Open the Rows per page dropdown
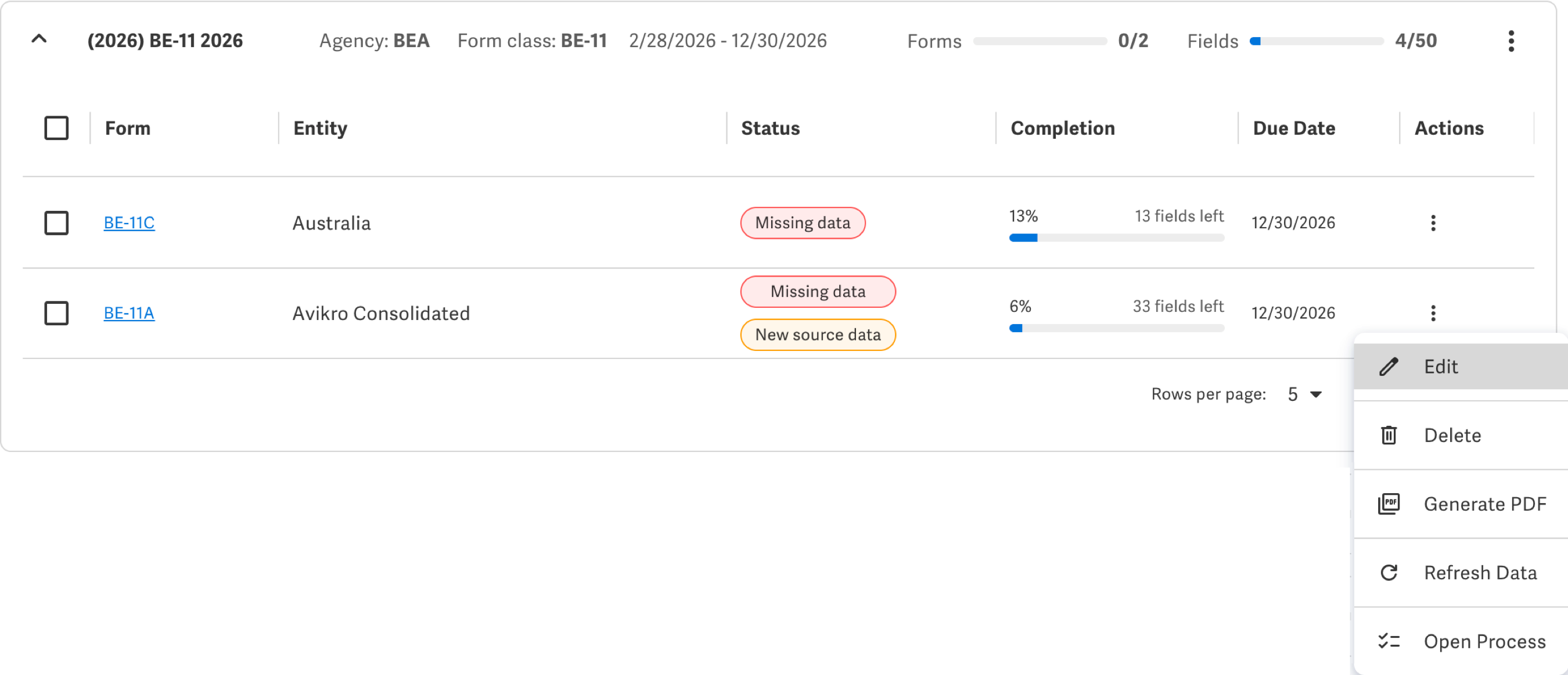The width and height of the screenshot is (1568, 675). tap(1304, 394)
